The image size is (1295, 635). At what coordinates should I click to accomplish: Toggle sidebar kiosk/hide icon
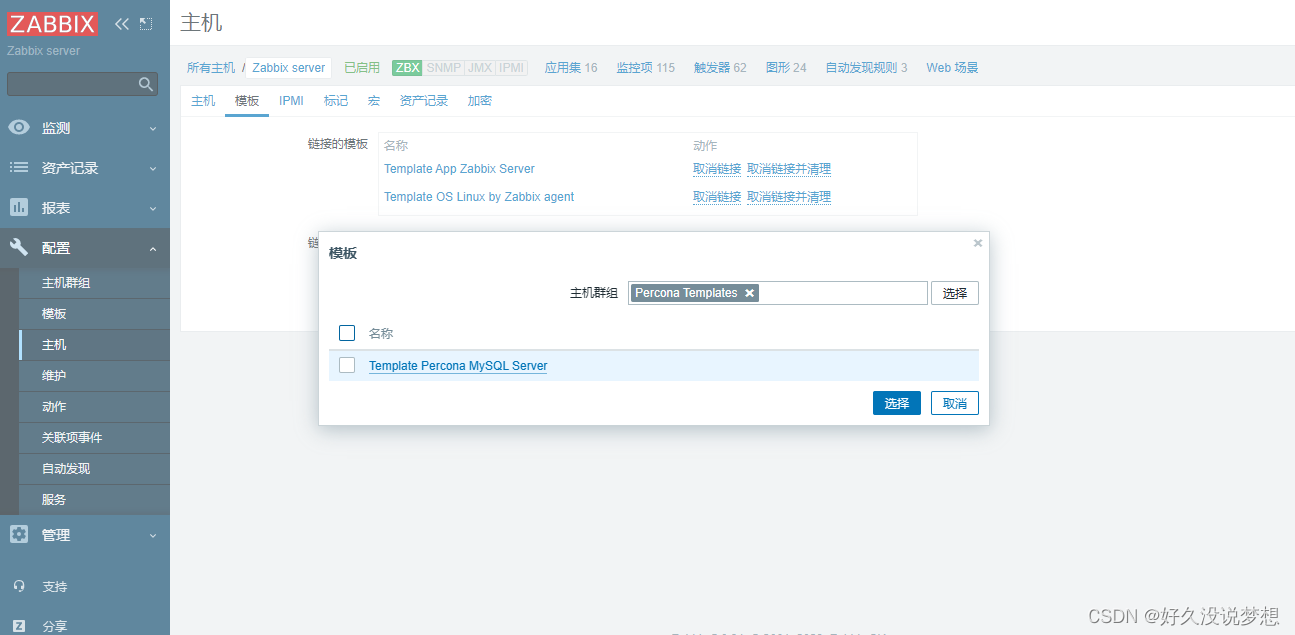pos(146,24)
